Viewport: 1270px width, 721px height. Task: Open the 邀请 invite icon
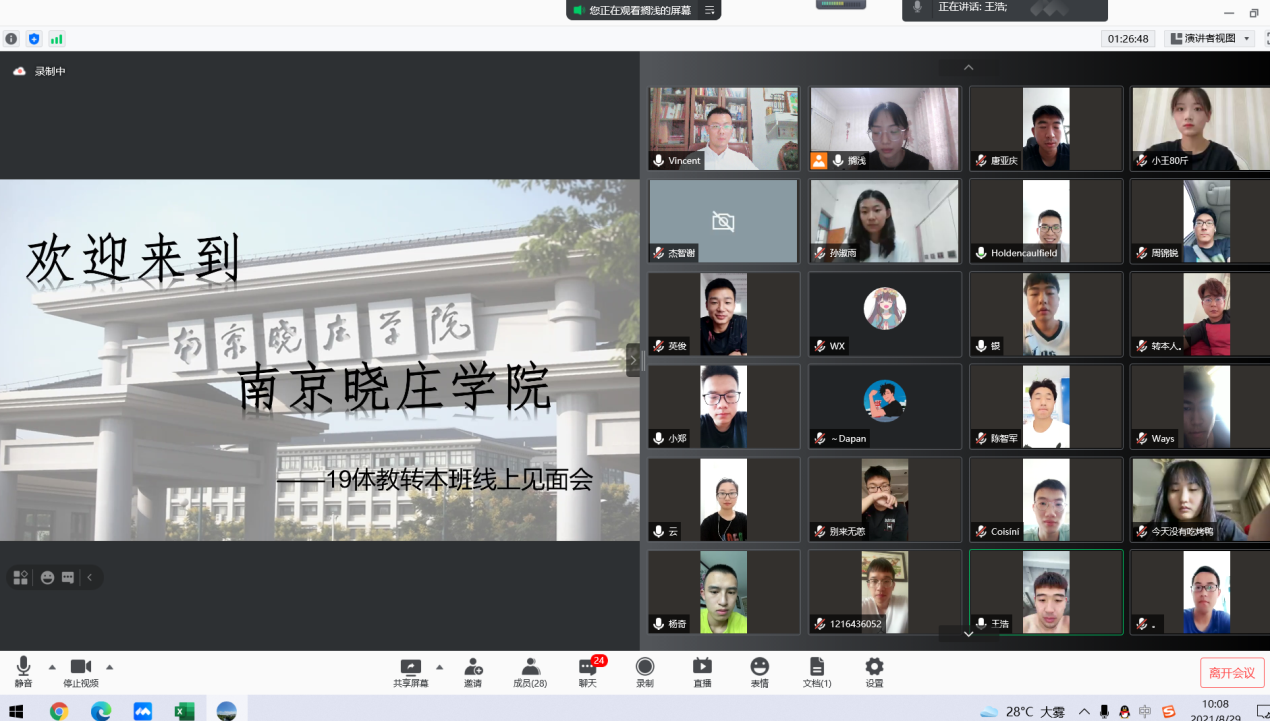pyautogui.click(x=472, y=668)
